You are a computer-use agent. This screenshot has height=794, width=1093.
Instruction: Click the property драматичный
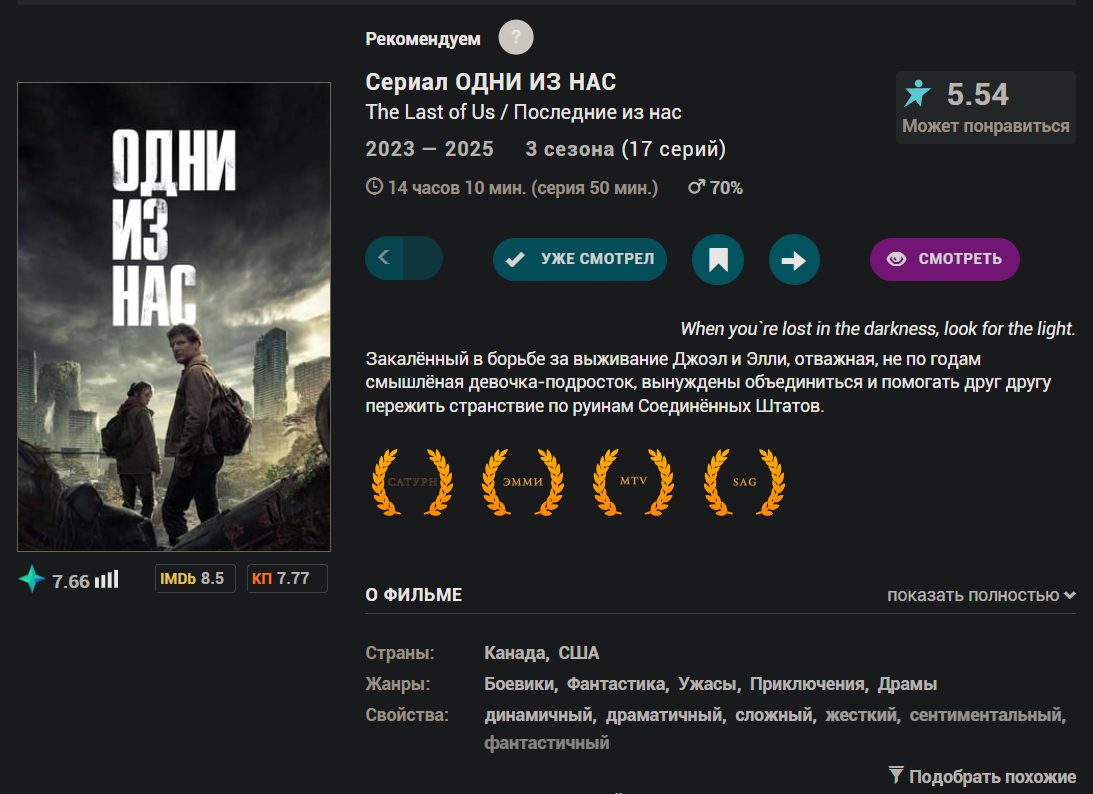coord(664,715)
